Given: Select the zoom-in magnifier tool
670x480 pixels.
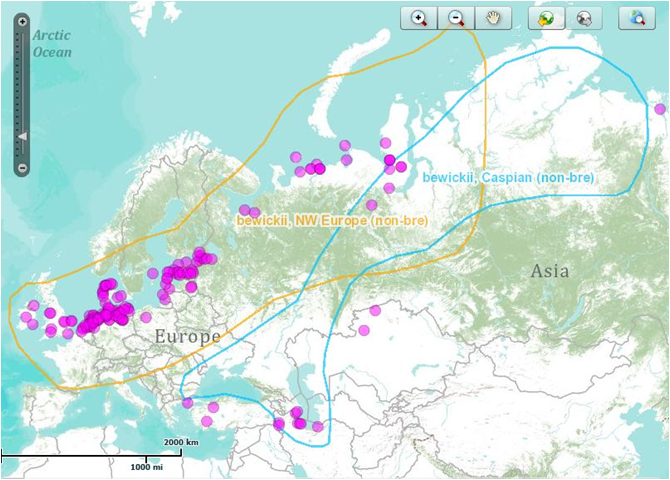Looking at the screenshot, I should coord(419,18).
